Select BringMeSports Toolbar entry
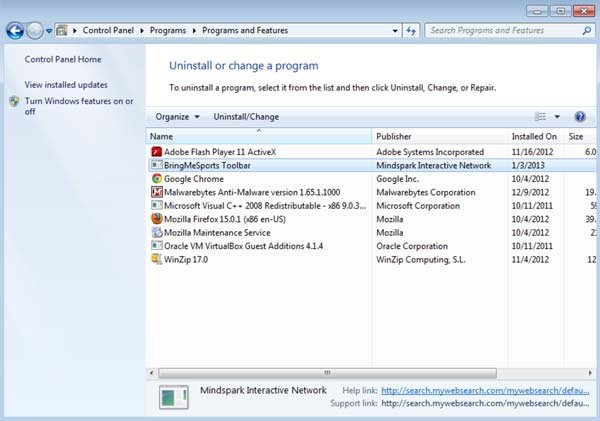The image size is (600, 421). [207, 165]
